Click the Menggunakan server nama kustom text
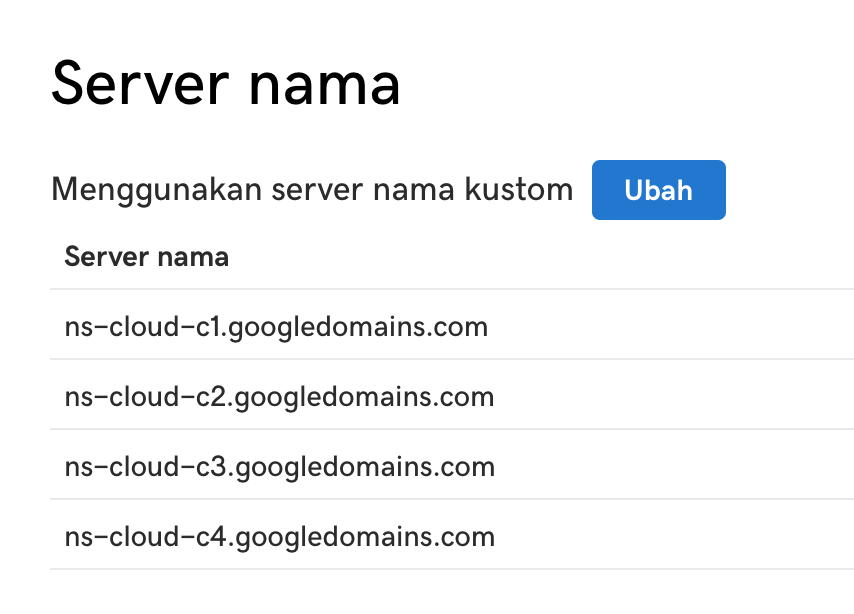The height and width of the screenshot is (614, 854). [x=312, y=190]
